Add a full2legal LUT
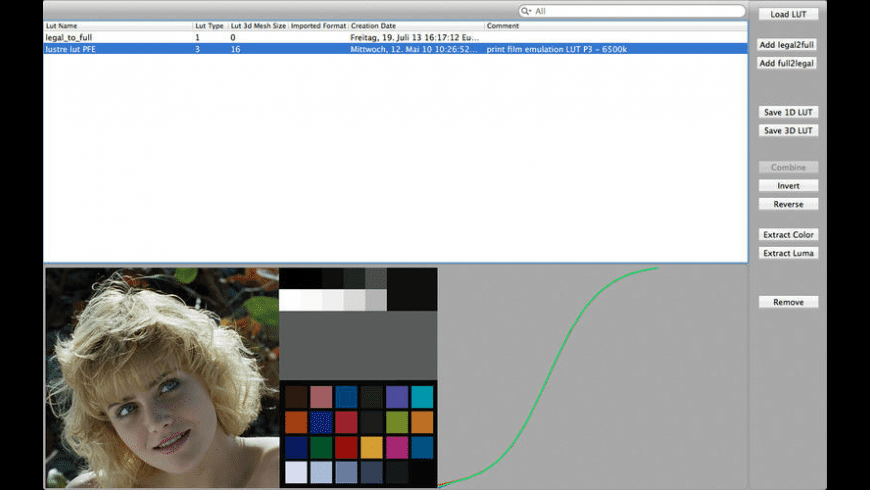The height and width of the screenshot is (490, 870). (788, 63)
